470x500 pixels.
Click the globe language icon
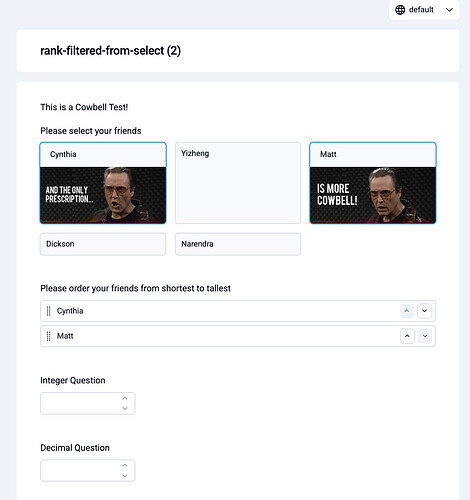[x=400, y=10]
